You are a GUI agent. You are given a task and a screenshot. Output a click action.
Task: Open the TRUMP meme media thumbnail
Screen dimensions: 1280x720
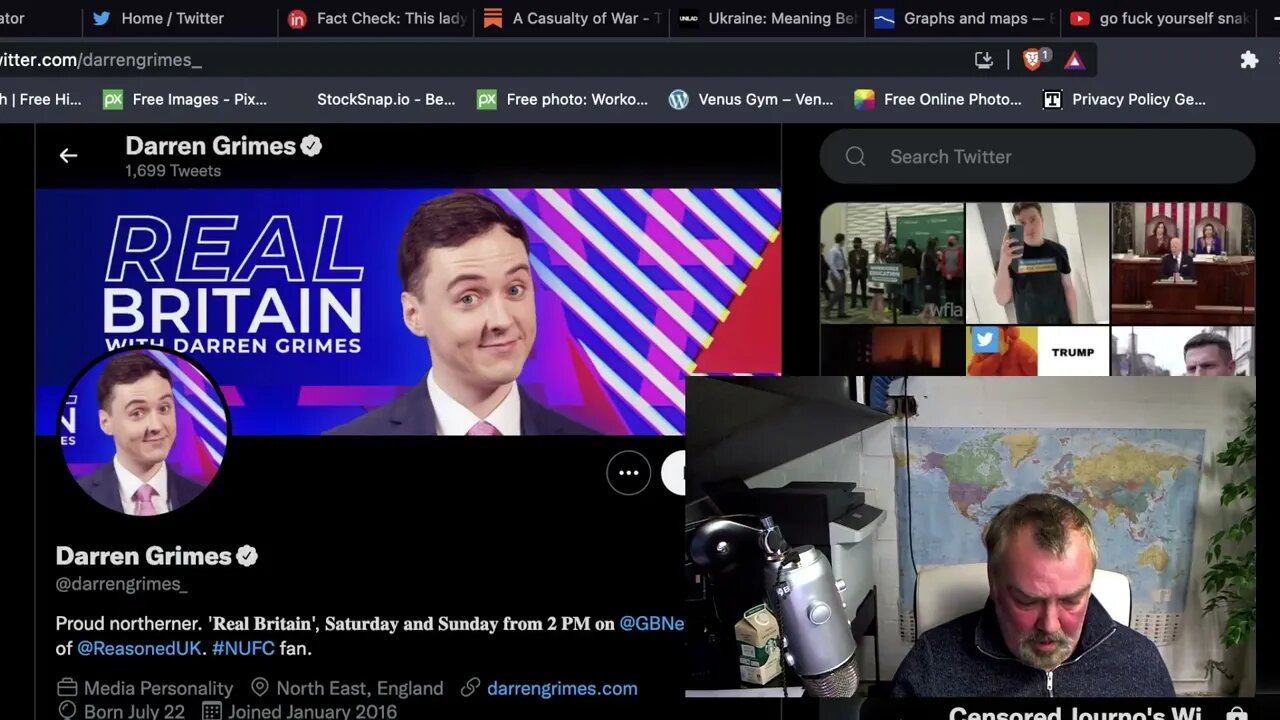[1037, 351]
